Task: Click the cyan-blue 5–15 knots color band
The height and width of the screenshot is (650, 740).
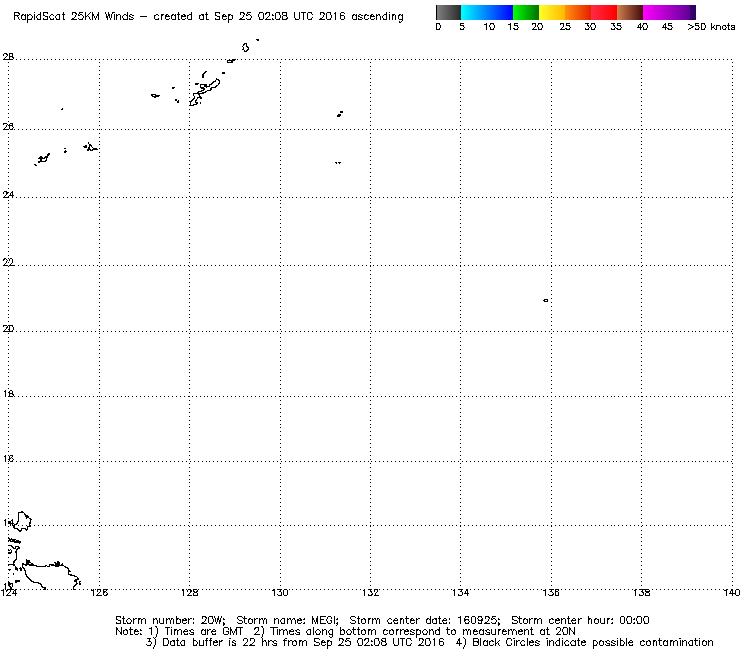Action: click(x=487, y=12)
